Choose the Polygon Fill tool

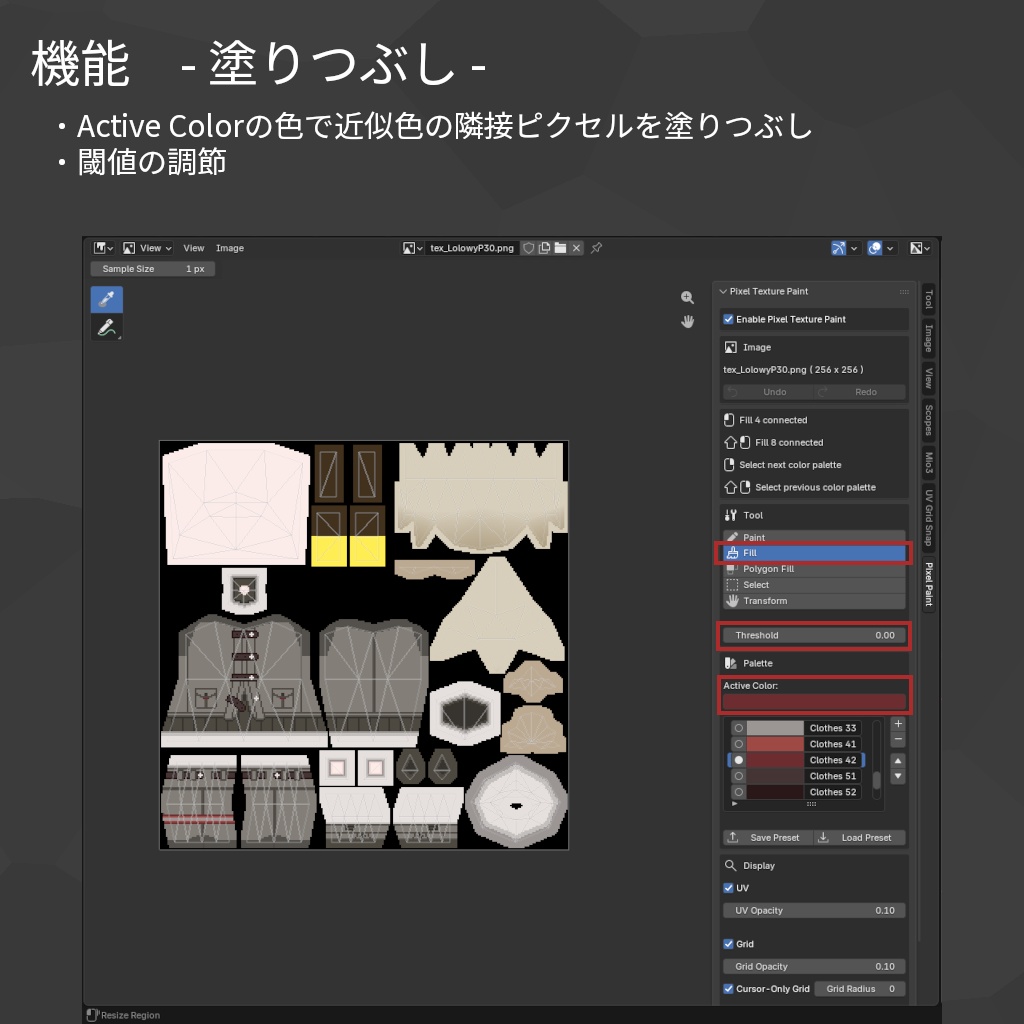click(x=814, y=569)
